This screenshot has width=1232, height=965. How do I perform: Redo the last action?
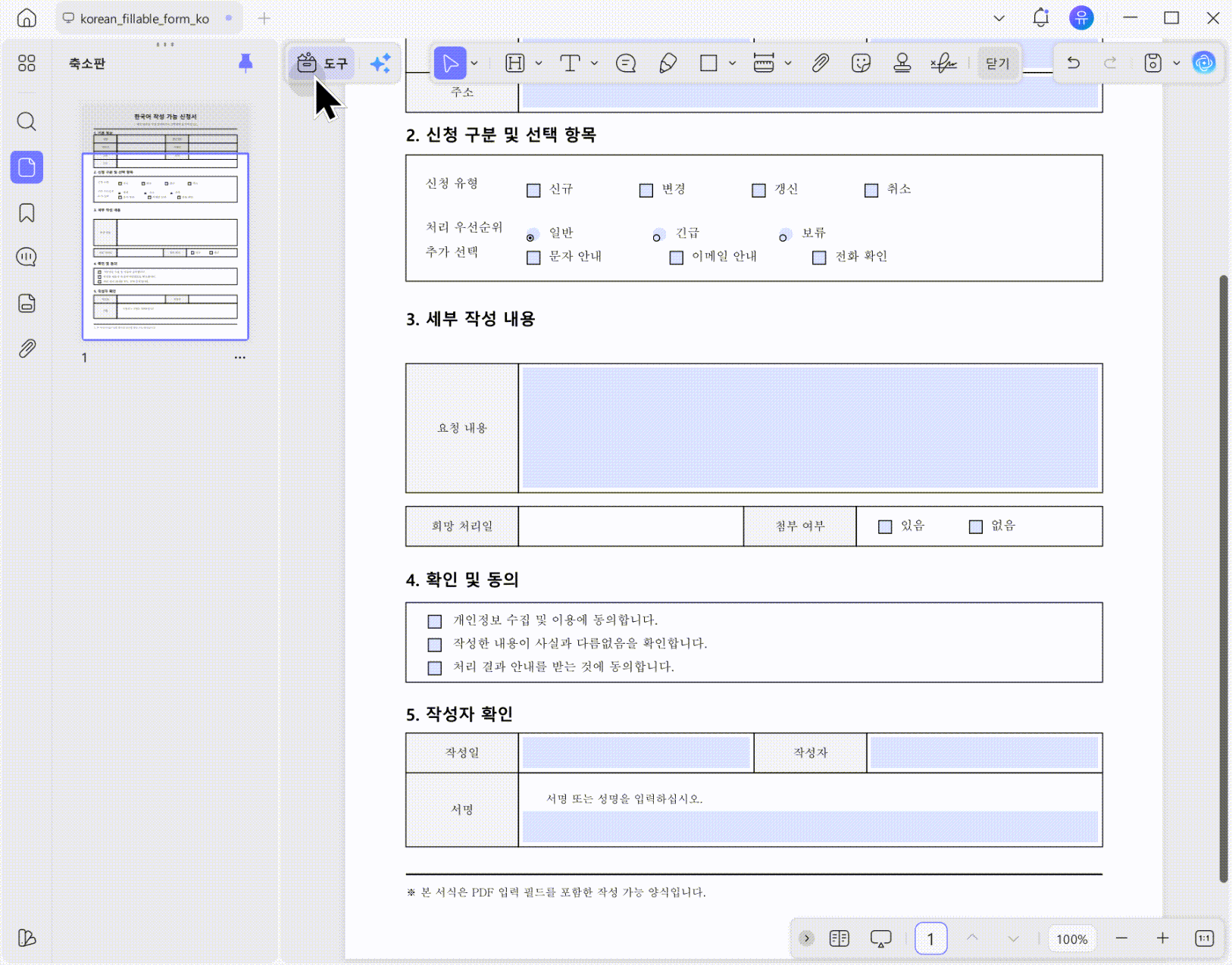pyautogui.click(x=1110, y=63)
